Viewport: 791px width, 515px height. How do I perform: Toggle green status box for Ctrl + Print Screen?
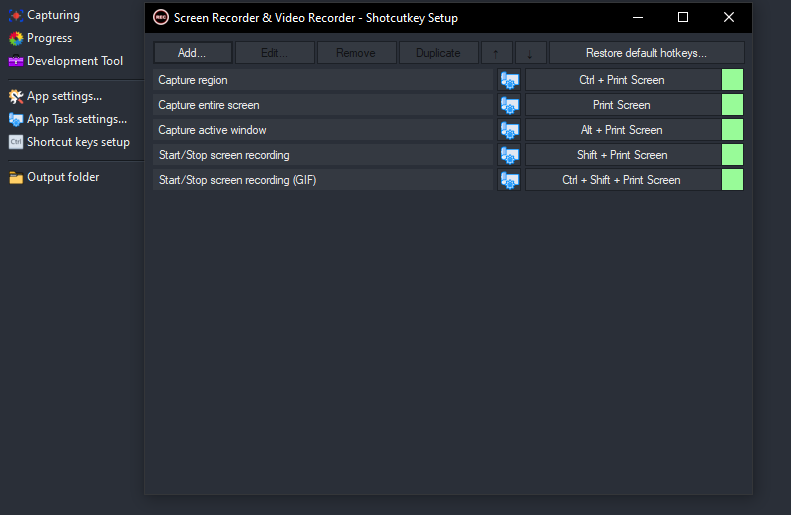732,80
